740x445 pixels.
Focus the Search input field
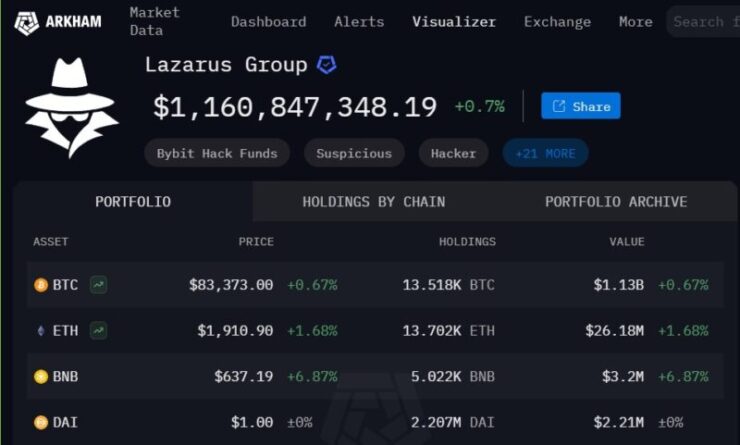pos(703,22)
